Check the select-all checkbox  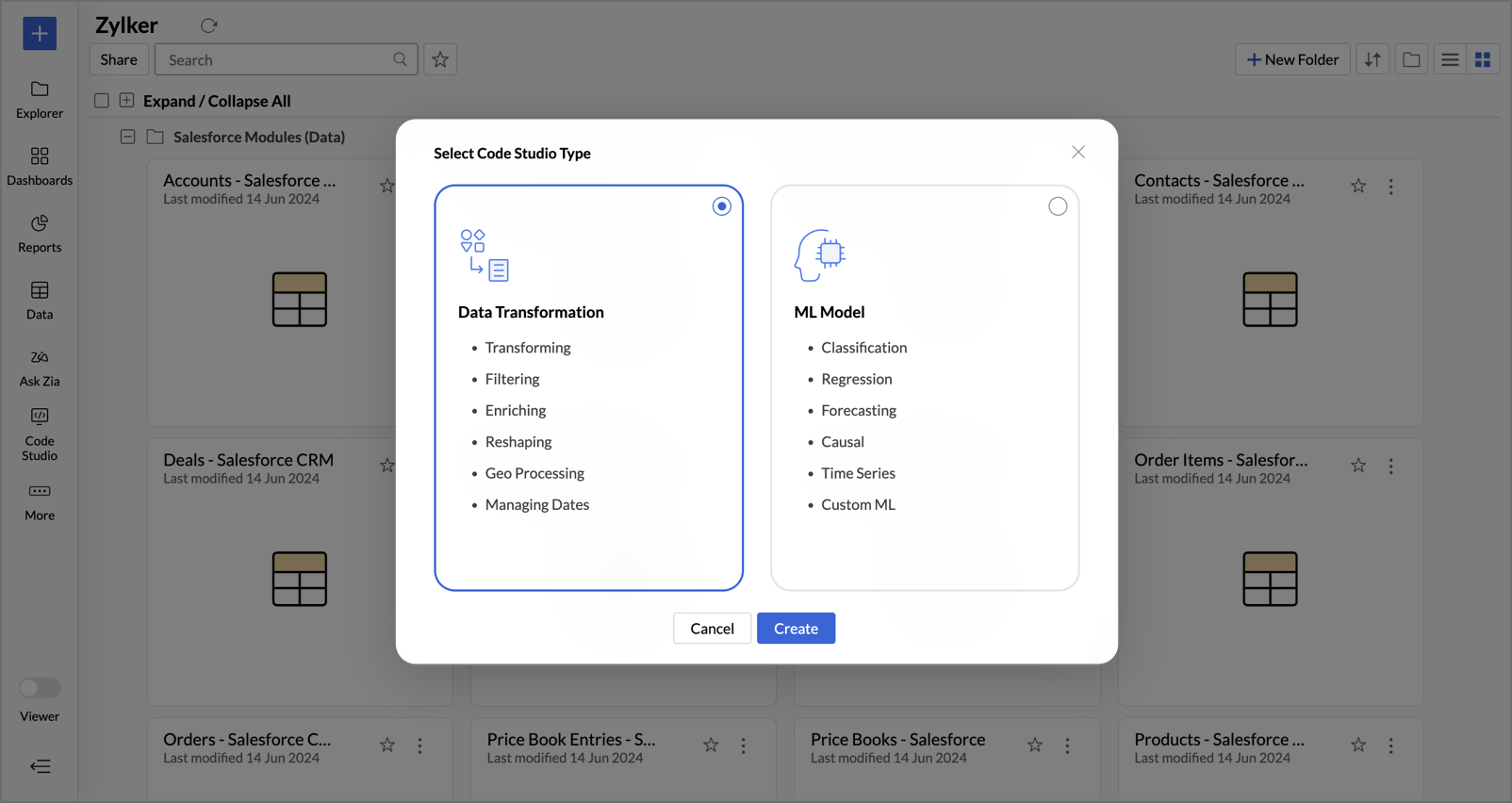[102, 101]
